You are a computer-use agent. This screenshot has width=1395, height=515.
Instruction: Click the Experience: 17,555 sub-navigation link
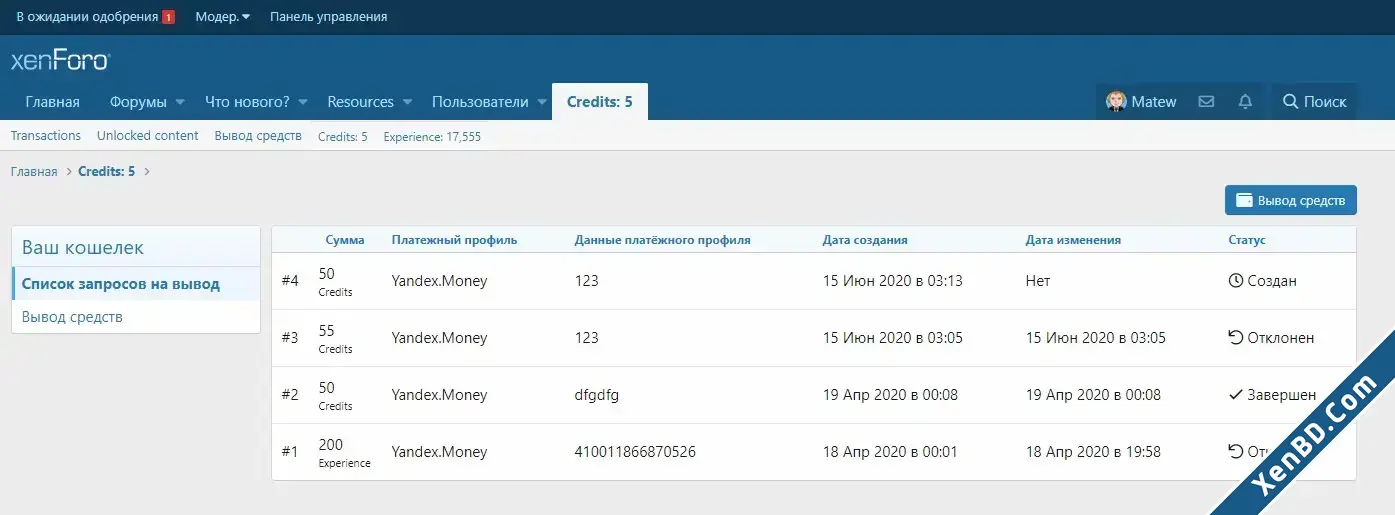pyautogui.click(x=432, y=137)
